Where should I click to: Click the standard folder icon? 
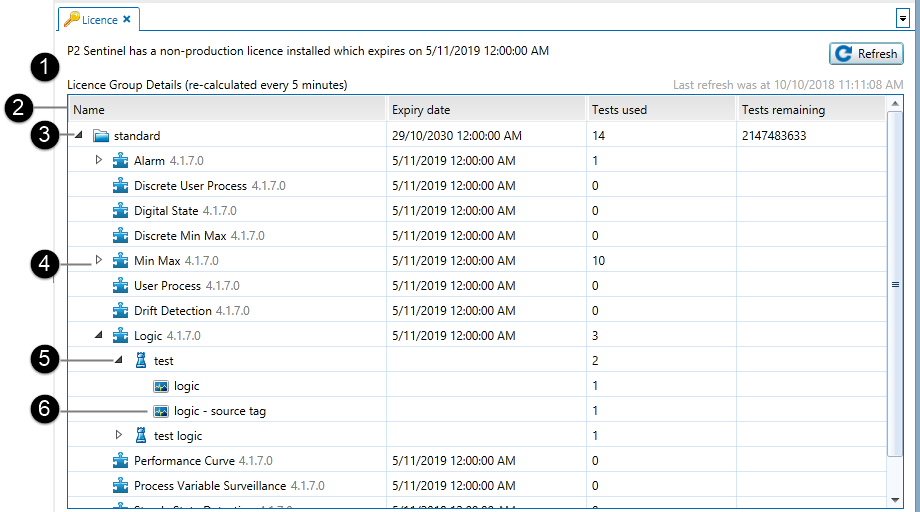(x=100, y=136)
